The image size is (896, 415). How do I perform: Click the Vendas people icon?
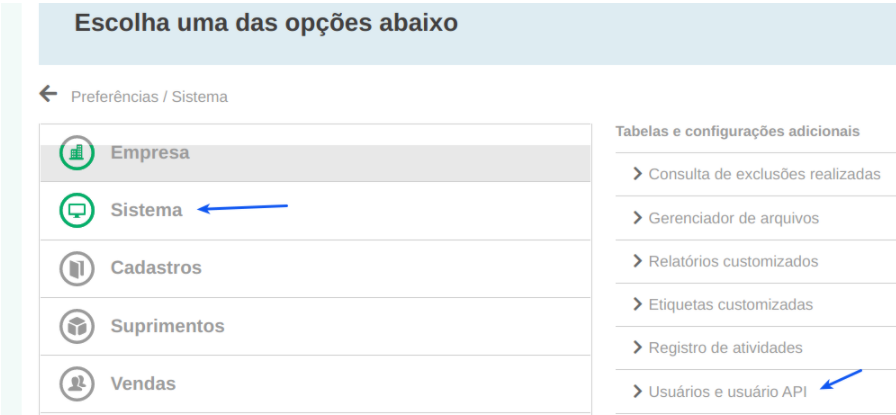coord(77,383)
